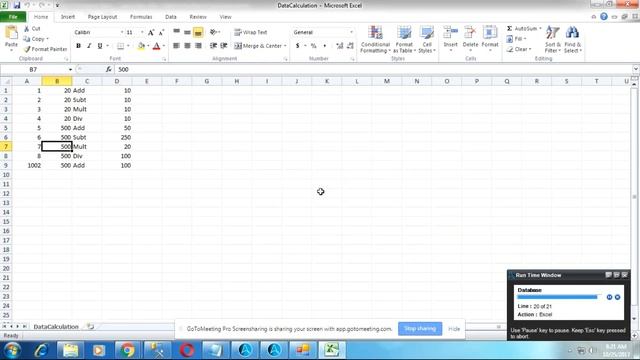Switch to the Page Layout tab
640x360 pixels.
102,17
